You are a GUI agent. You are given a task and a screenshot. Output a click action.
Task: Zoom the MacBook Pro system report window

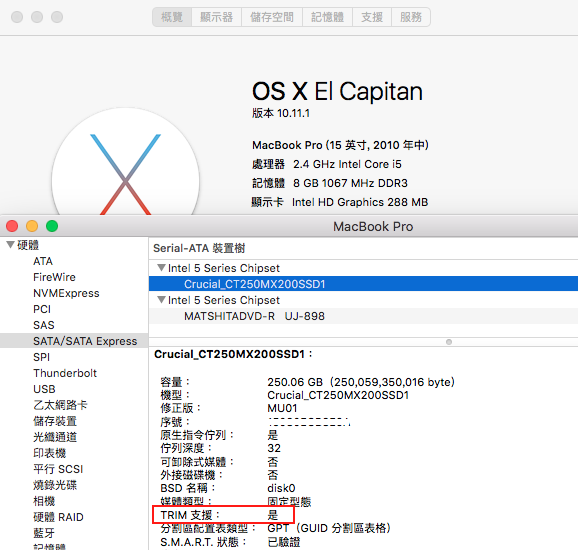pos(52,226)
